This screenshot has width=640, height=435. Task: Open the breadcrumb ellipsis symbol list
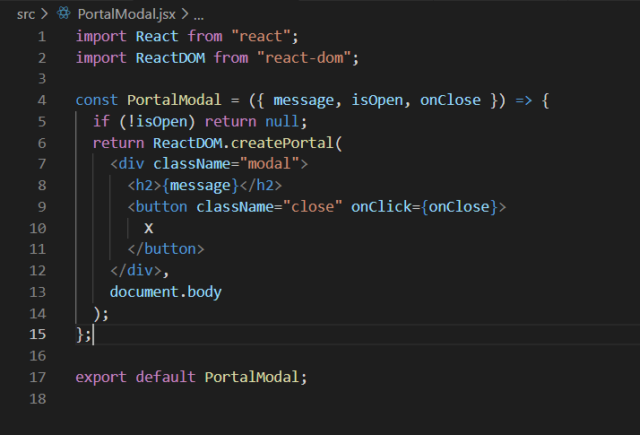198,17
